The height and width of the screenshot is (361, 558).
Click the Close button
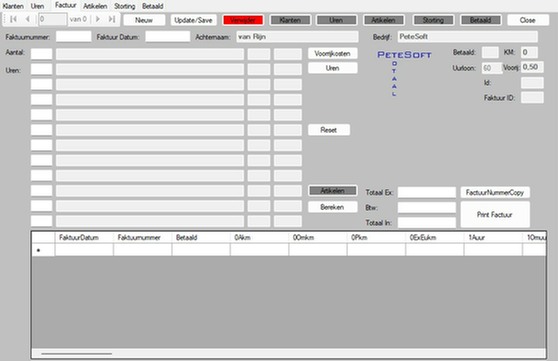[527, 20]
